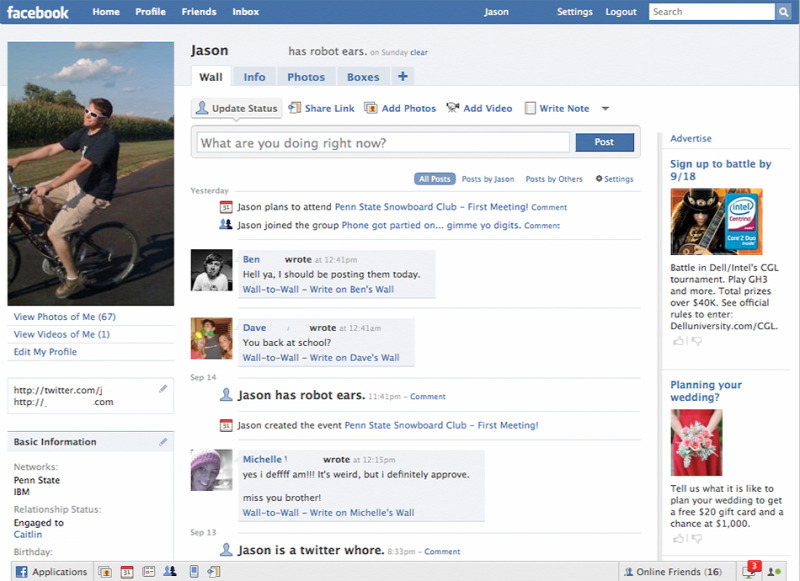Open Inbox in the top navigation
Viewport: 800px width, 581px height.
coord(246,12)
